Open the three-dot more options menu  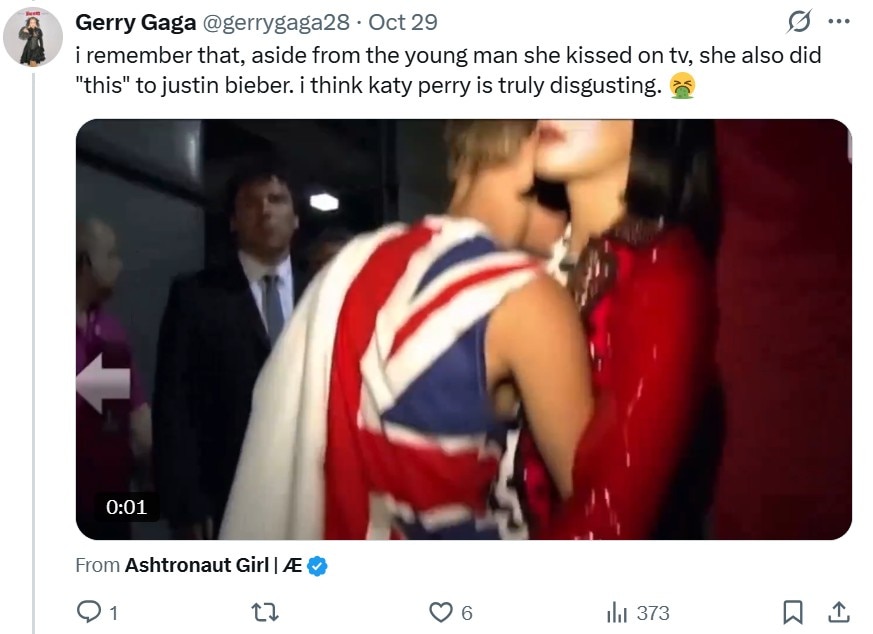(838, 22)
